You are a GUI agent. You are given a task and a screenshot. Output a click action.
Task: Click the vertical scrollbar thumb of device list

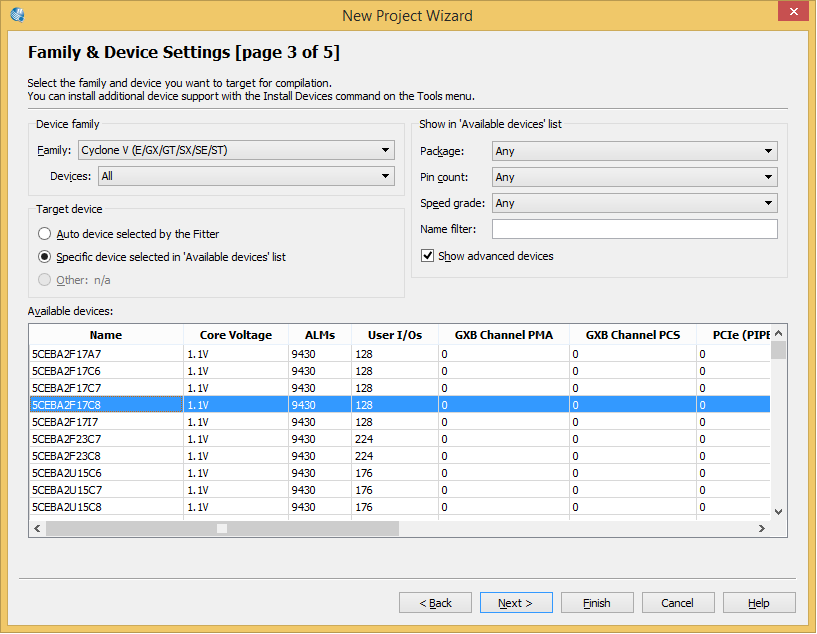click(778, 350)
